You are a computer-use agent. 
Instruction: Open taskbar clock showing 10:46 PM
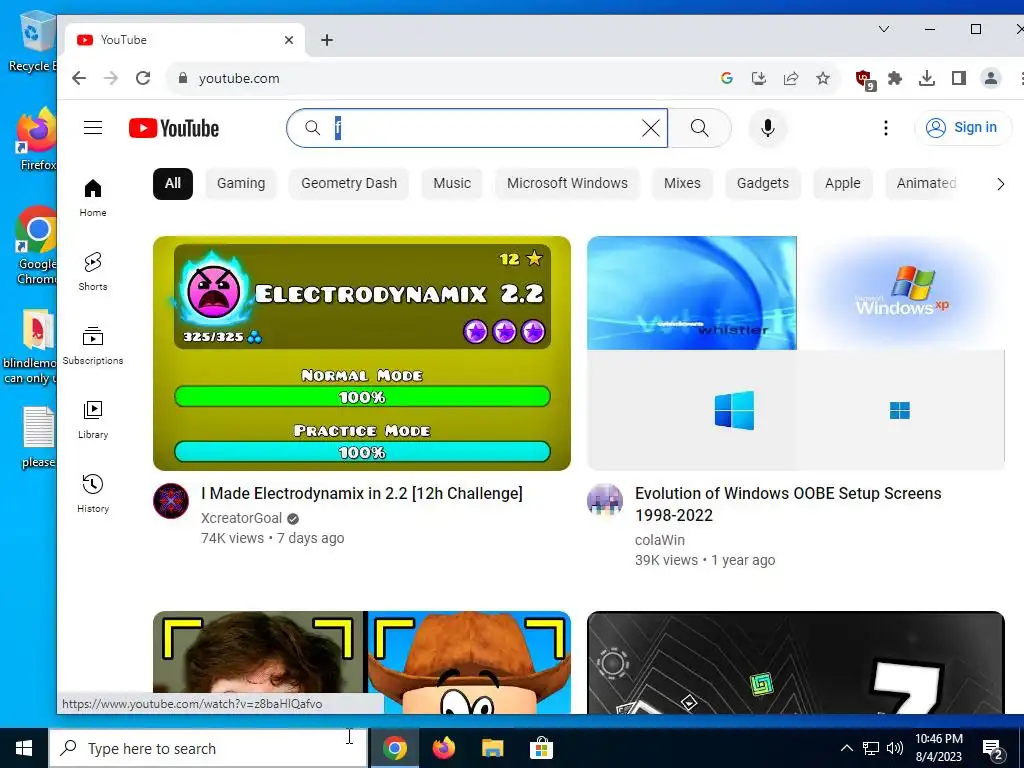pyautogui.click(x=938, y=748)
